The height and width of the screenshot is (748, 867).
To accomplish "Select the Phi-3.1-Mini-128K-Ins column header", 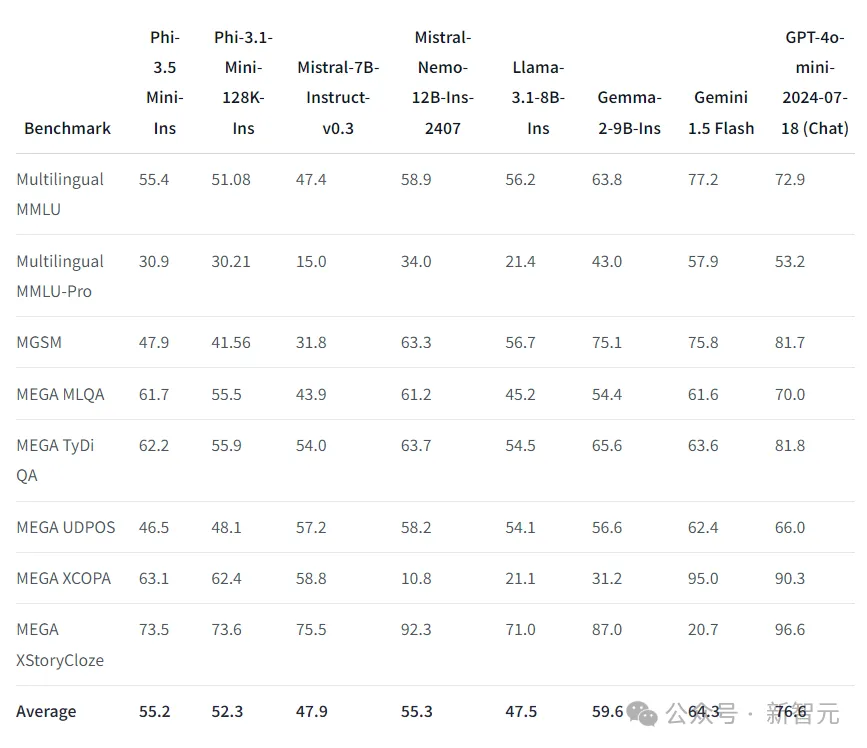I will click(243, 83).
